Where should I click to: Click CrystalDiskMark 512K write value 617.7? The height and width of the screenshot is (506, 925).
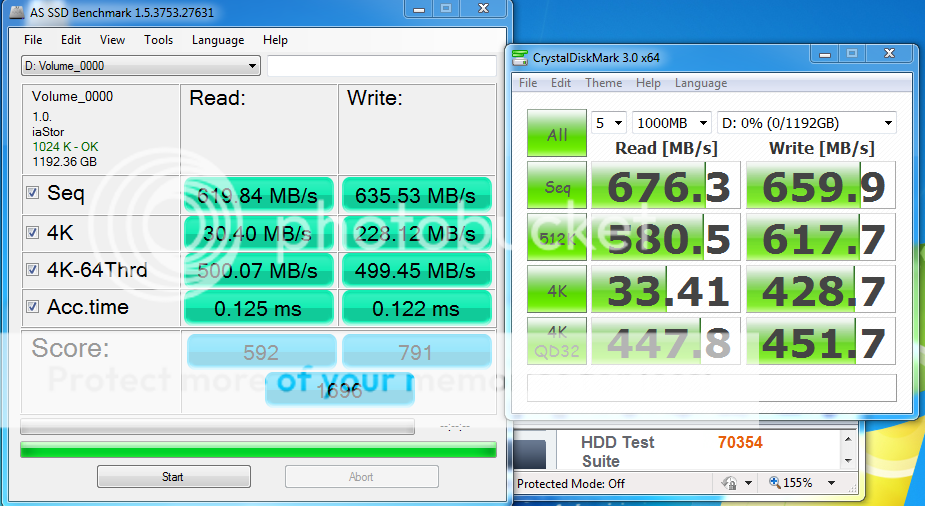click(821, 237)
